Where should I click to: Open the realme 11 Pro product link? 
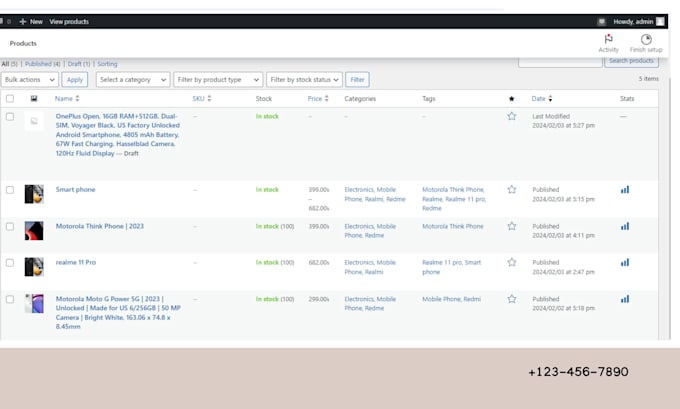(76, 262)
